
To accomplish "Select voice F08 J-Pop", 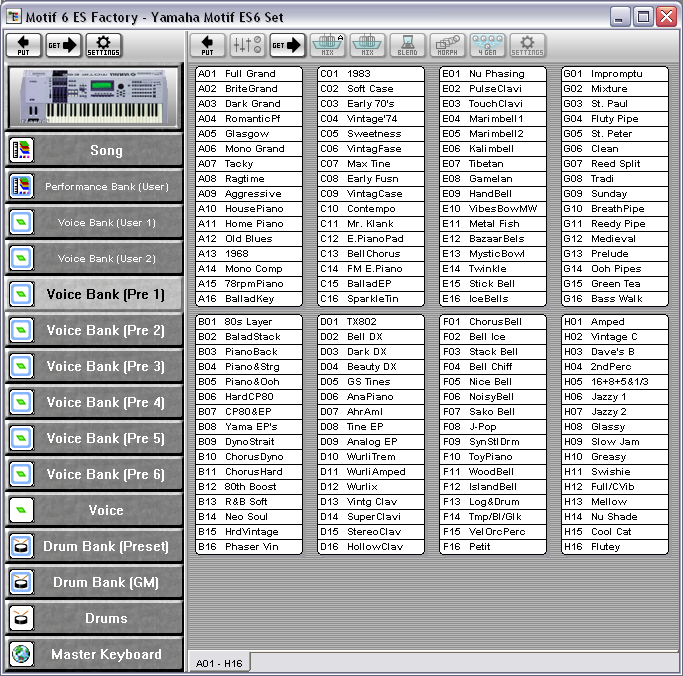I will pyautogui.click(x=493, y=427).
